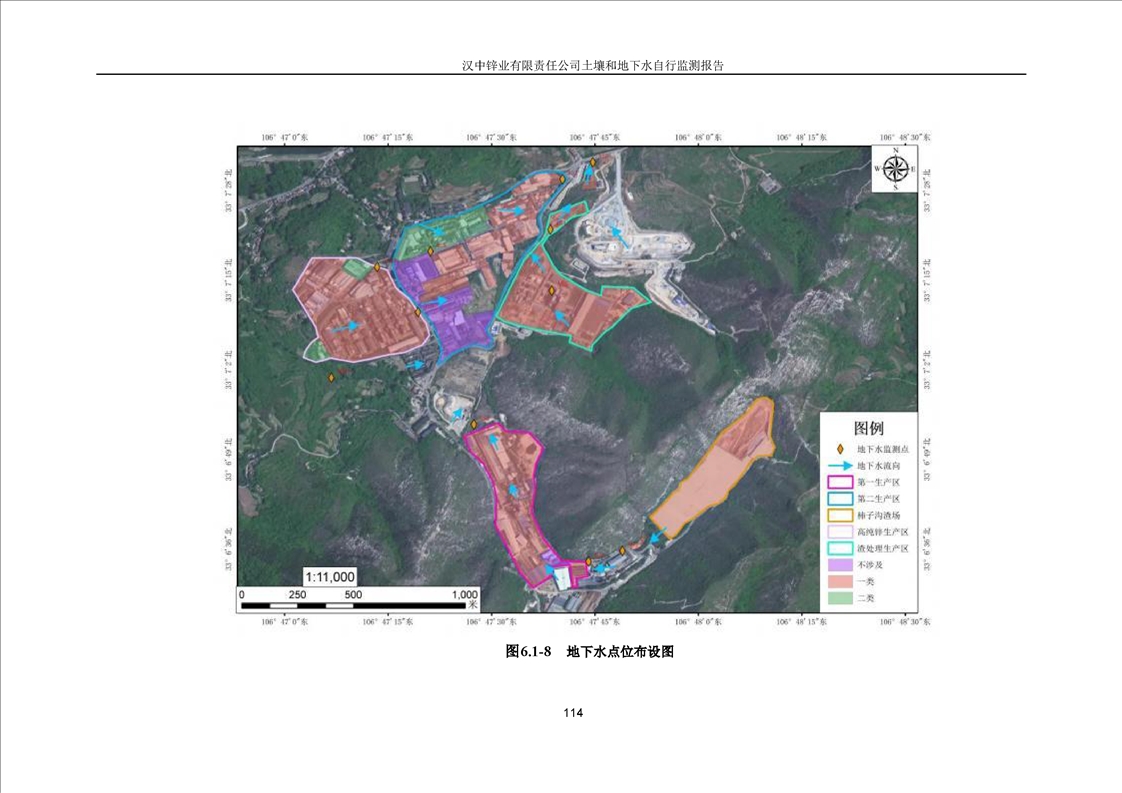
Task: Click the blue 第二生产区 legend box
Action: tap(840, 499)
